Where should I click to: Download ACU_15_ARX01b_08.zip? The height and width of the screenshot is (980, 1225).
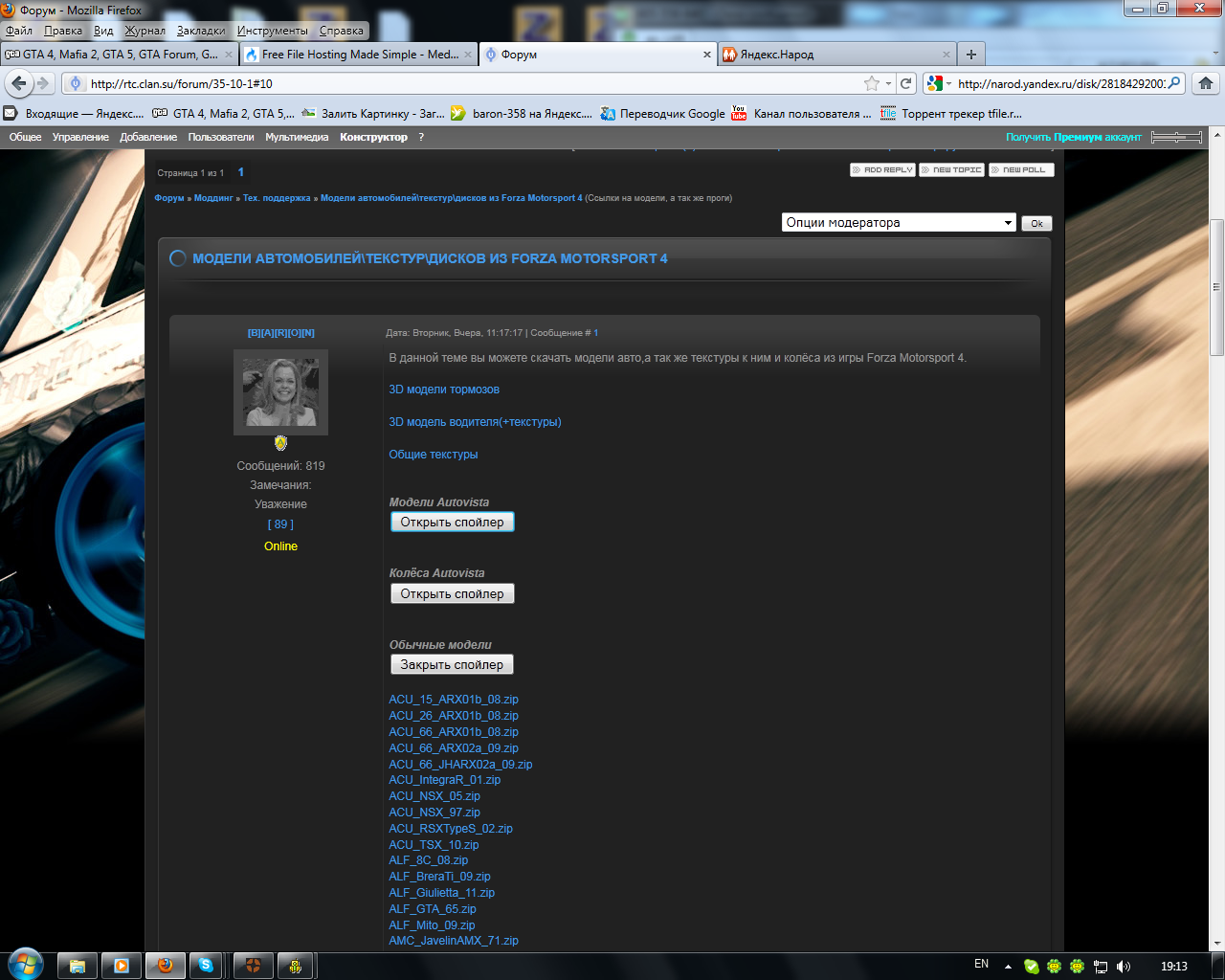tap(454, 700)
